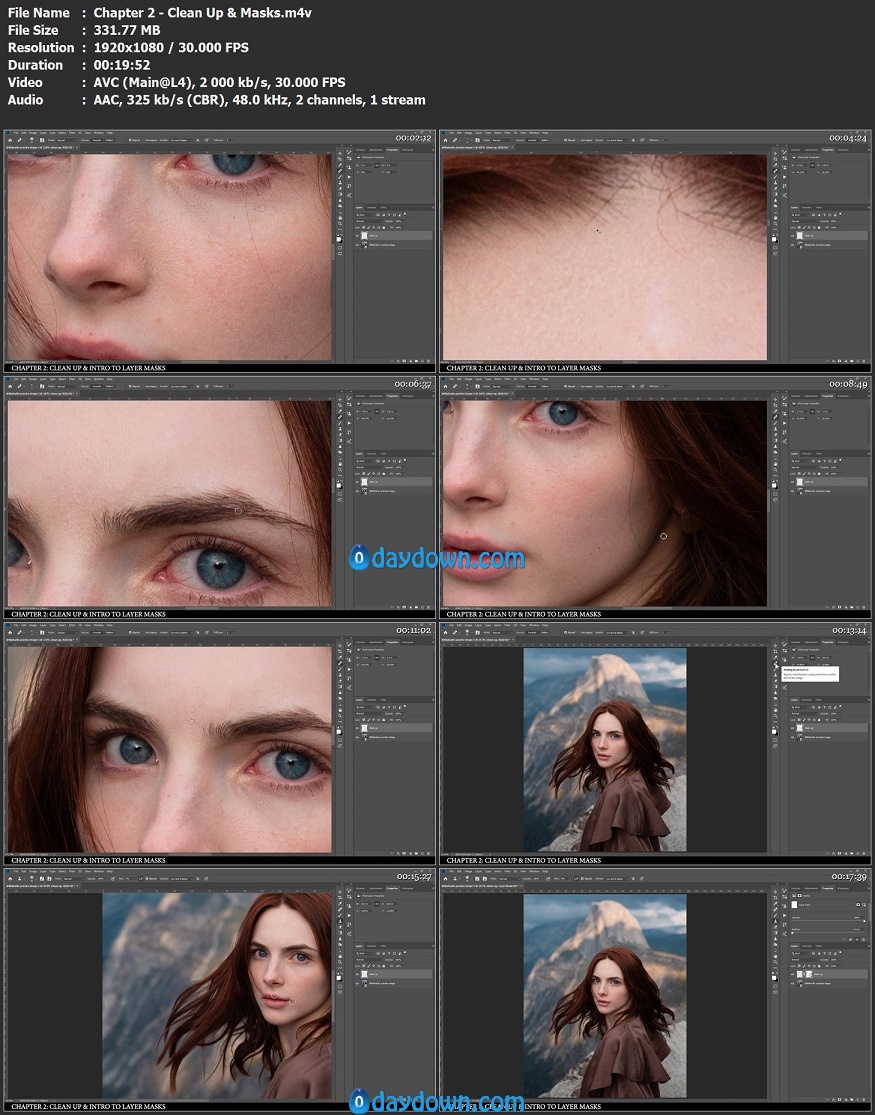
Task: Click the Clean up layer mask thumbnail in the 00:17:39 frame
Action: tap(809, 974)
